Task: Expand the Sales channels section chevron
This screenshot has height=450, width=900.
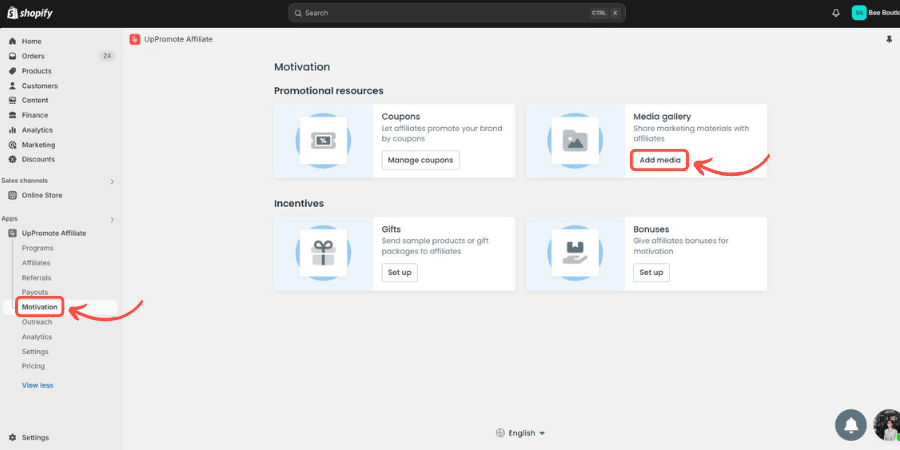Action: (x=112, y=181)
